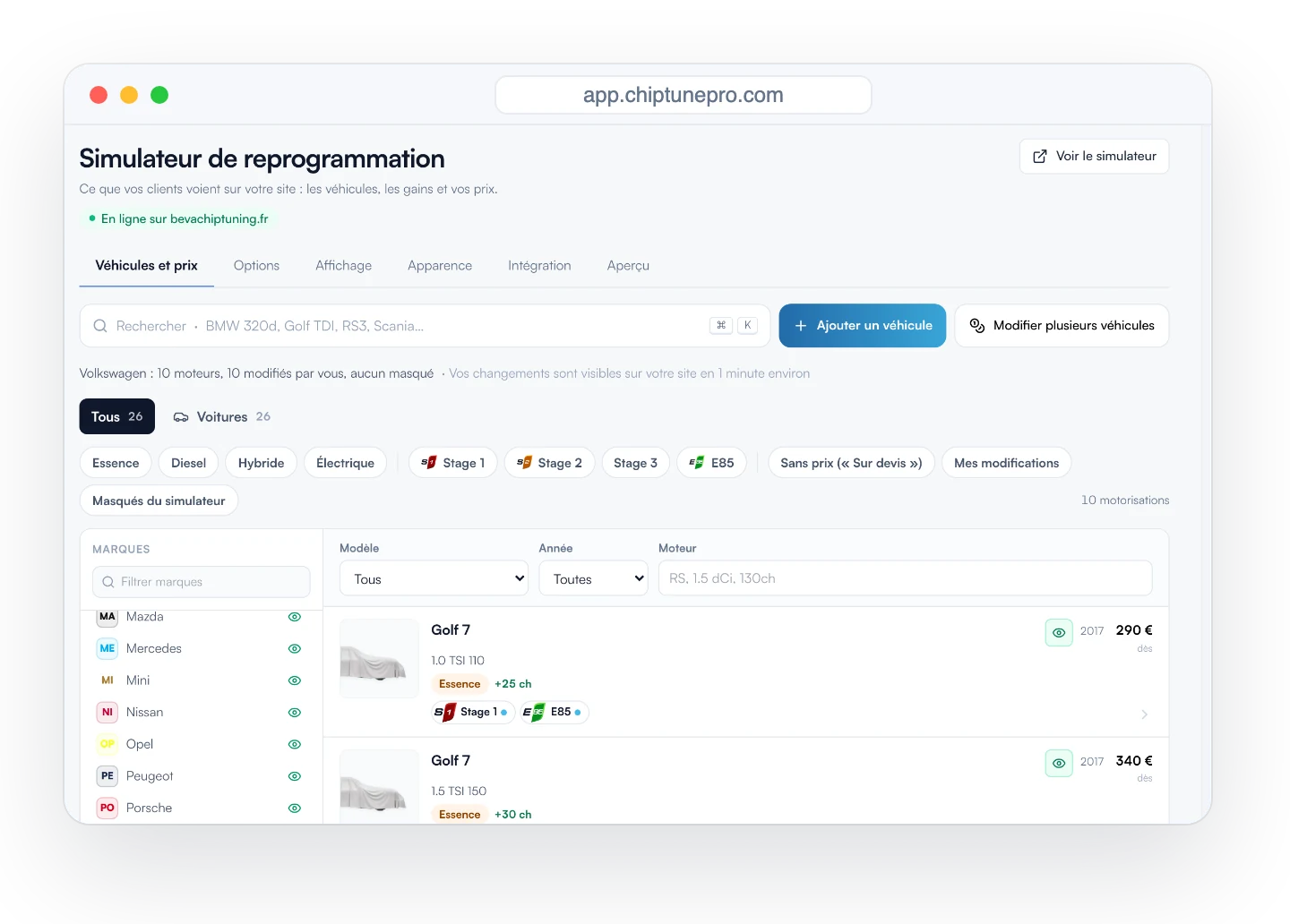This screenshot has height=924, width=1290.
Task: Click the magnifier icon in Filtrer marques
Action: coord(108,582)
